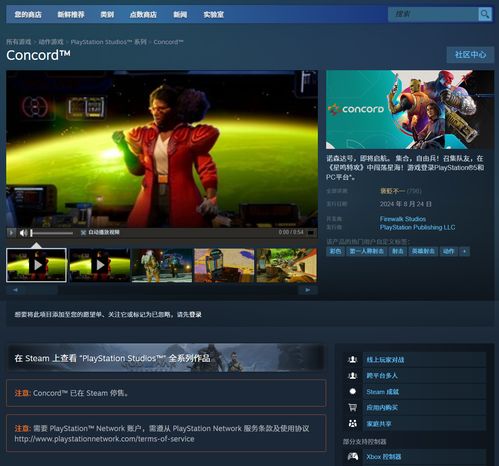The width and height of the screenshot is (499, 466).
Task: Mute the video with the speaker icon
Action: [23, 233]
